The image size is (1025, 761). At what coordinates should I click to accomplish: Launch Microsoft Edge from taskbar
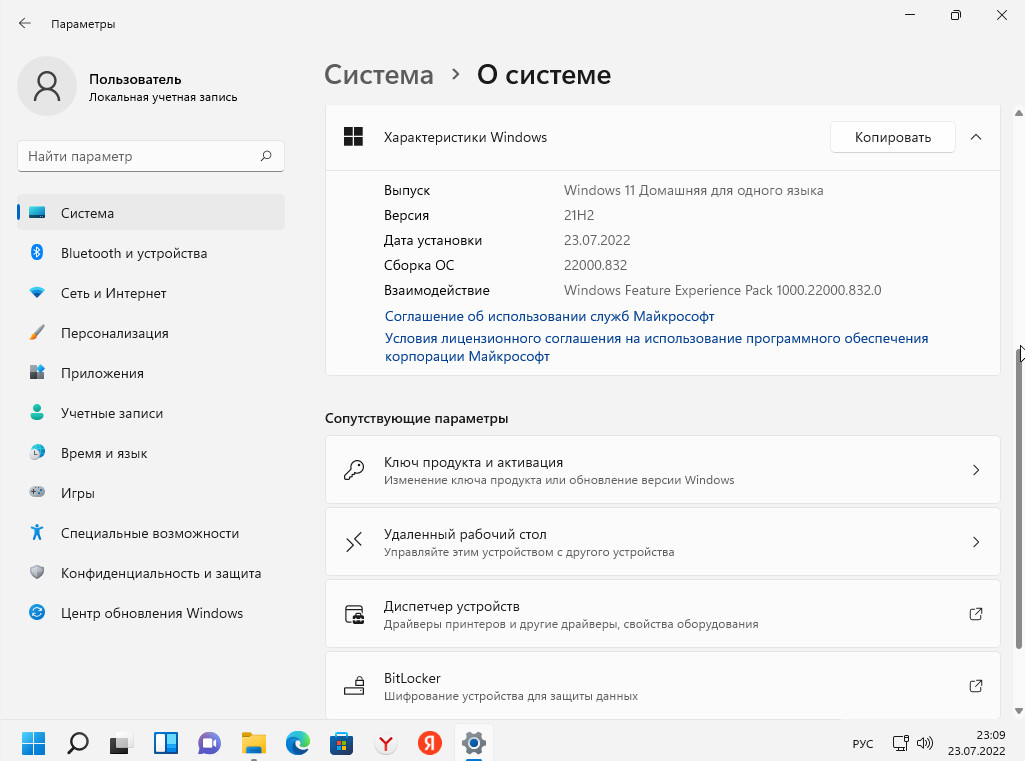coord(298,743)
